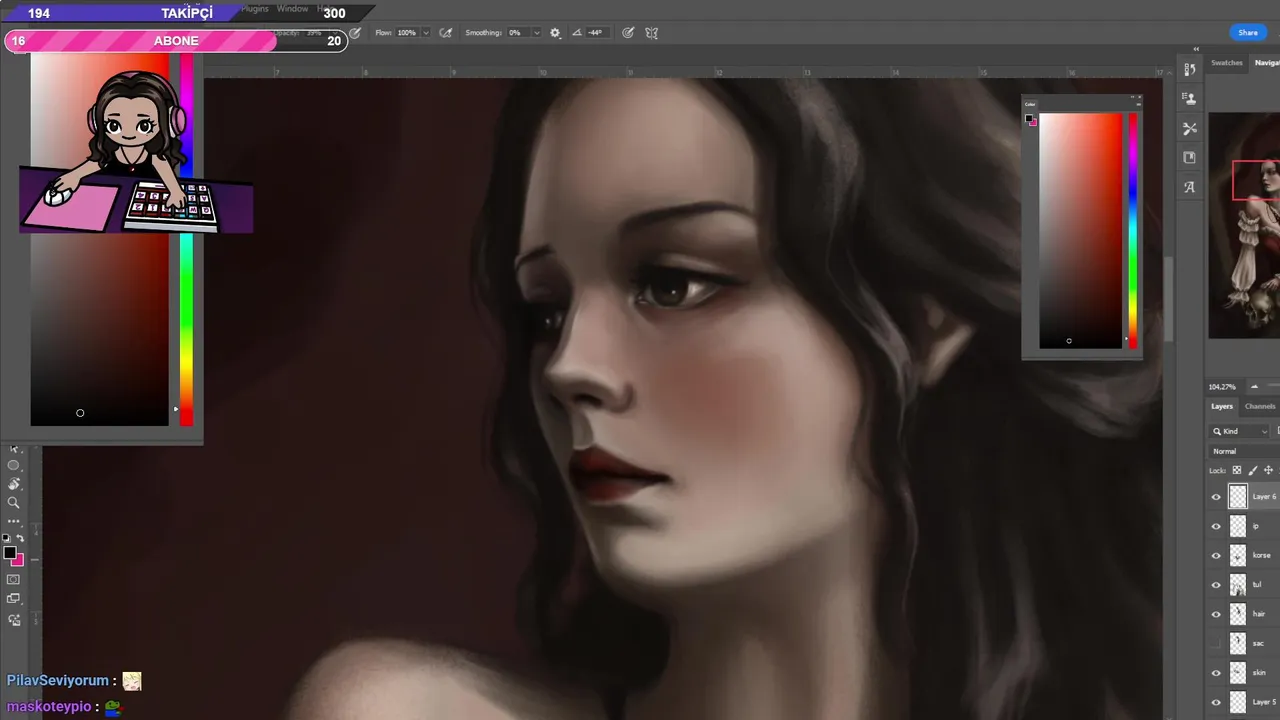This screenshot has width=1280, height=720.
Task: Select the Hand rotate view tool
Action: [14, 484]
